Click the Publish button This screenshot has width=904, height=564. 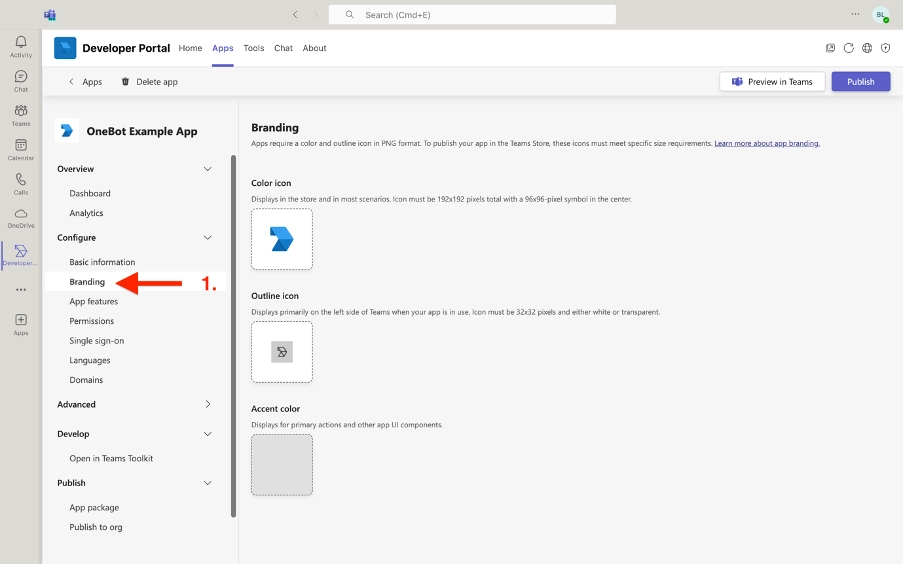click(861, 81)
